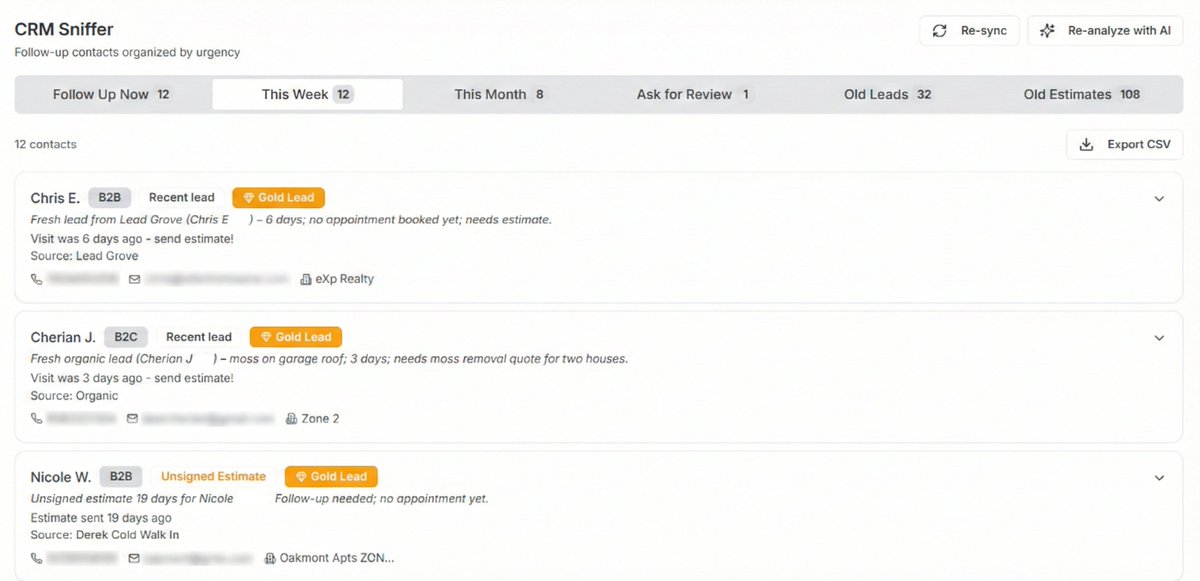This screenshot has width=1200, height=581.
Task: Click the phone icon in Chris E. card
Action: coord(37,279)
